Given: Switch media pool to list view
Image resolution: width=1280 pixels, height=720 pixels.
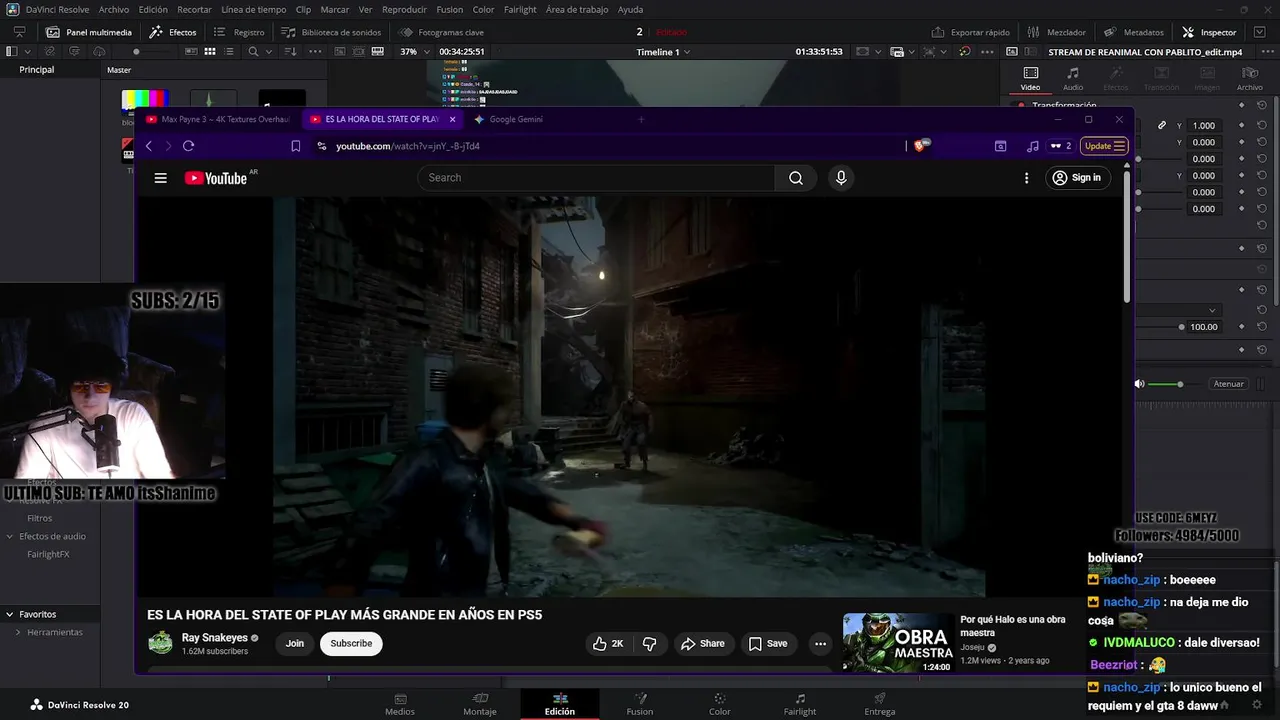Looking at the screenshot, I should (x=229, y=51).
